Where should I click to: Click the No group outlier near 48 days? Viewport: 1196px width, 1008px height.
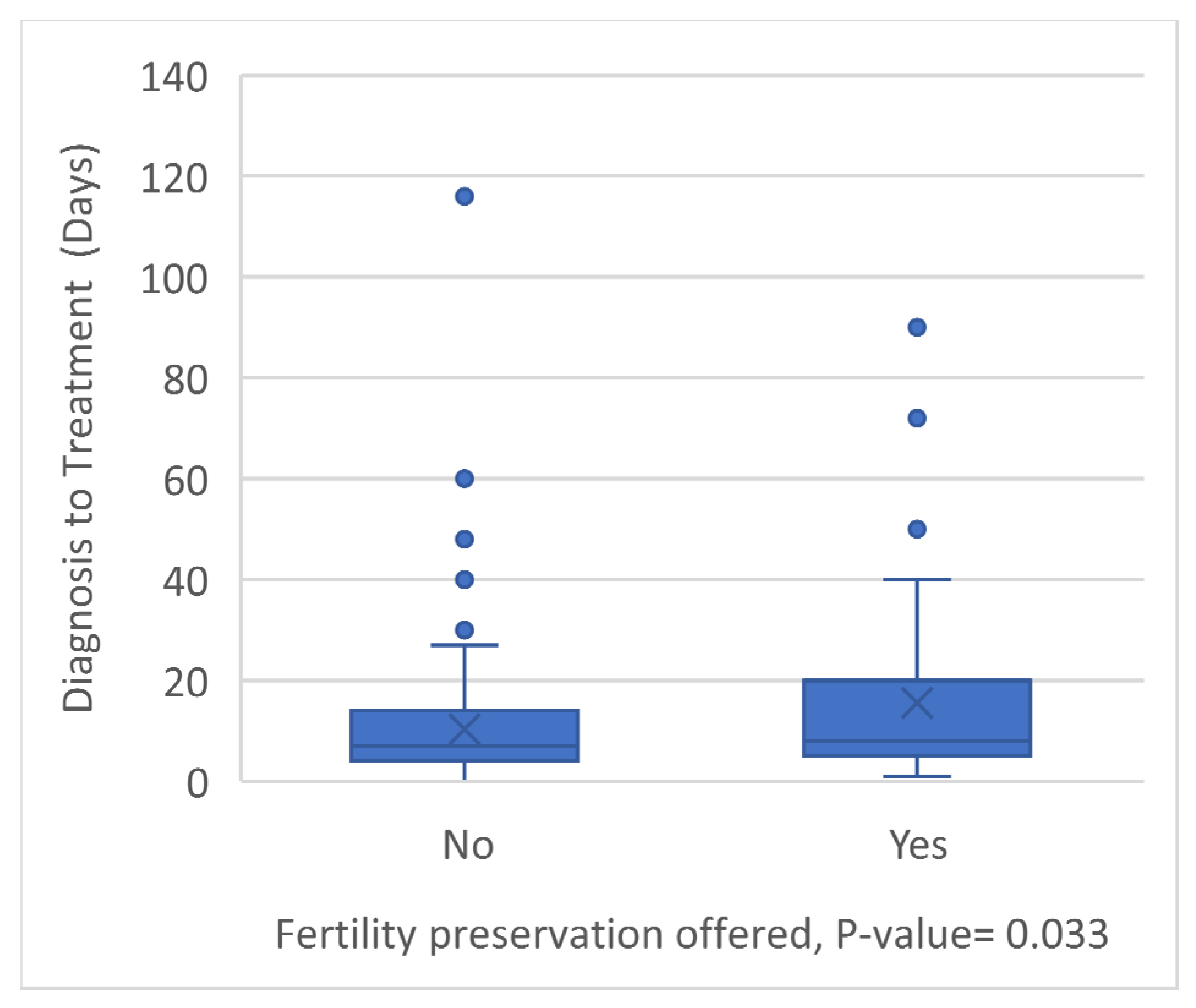[x=464, y=539]
